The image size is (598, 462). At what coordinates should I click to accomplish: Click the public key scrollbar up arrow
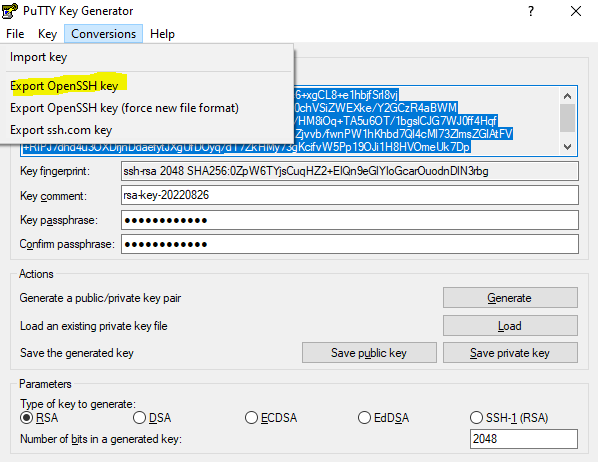coord(567,96)
